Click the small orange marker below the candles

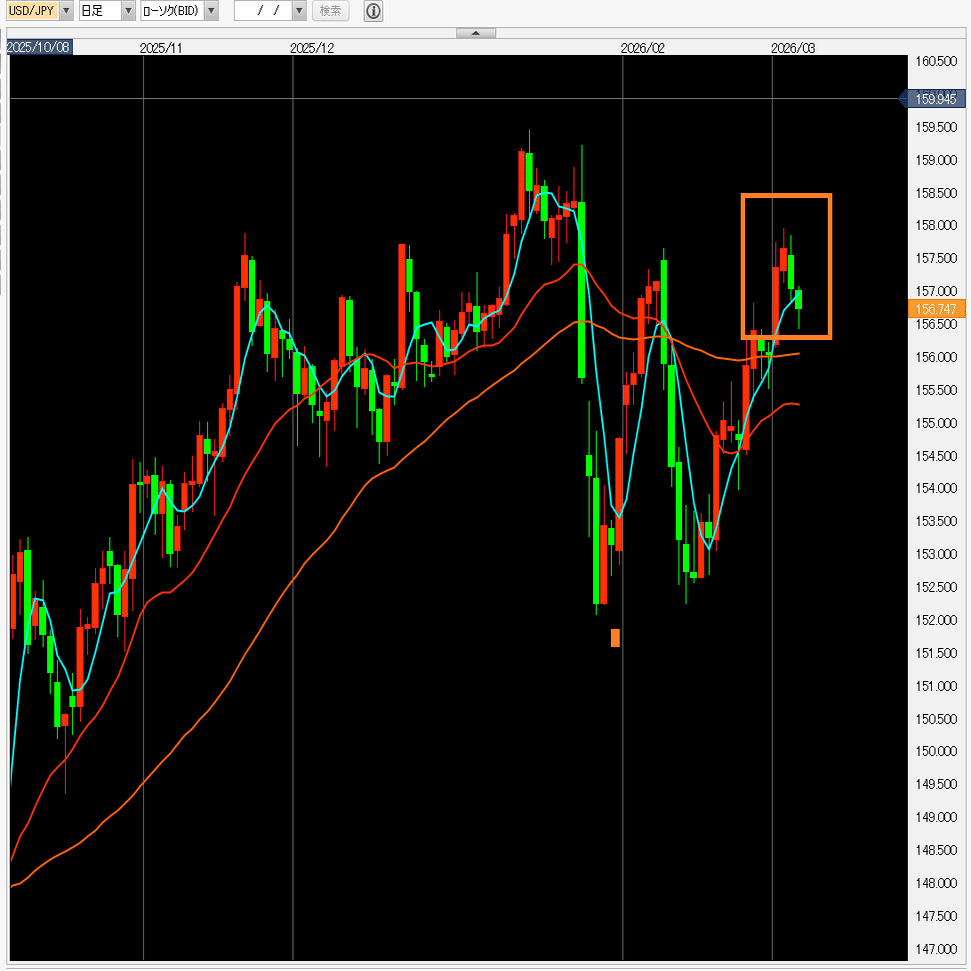pos(615,638)
